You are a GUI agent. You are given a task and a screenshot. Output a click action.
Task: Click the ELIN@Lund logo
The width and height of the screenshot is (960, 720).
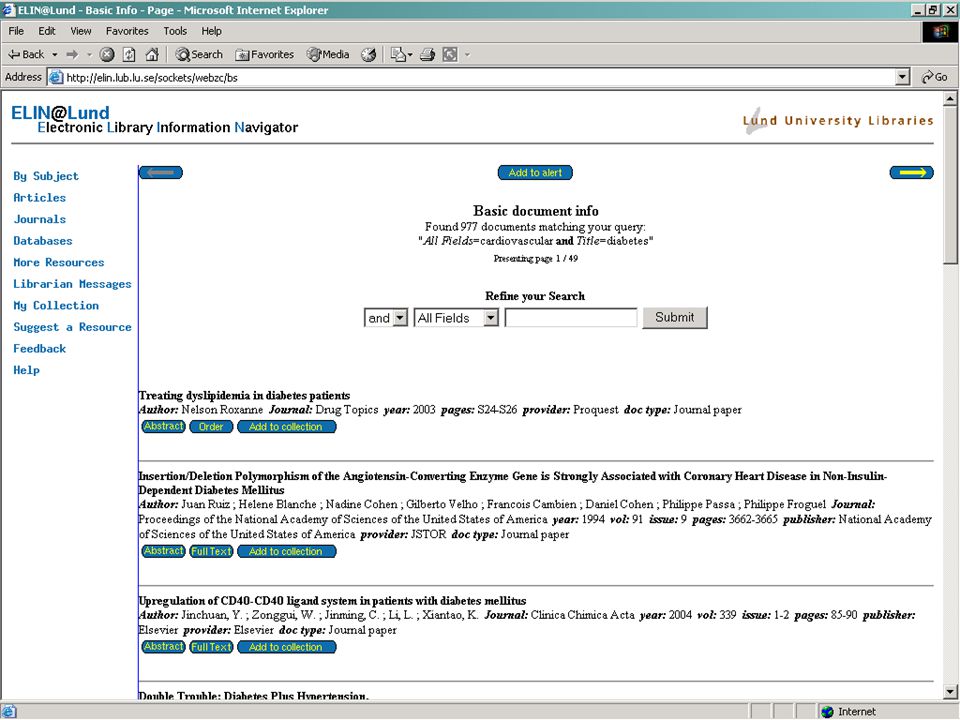pyautogui.click(x=60, y=113)
